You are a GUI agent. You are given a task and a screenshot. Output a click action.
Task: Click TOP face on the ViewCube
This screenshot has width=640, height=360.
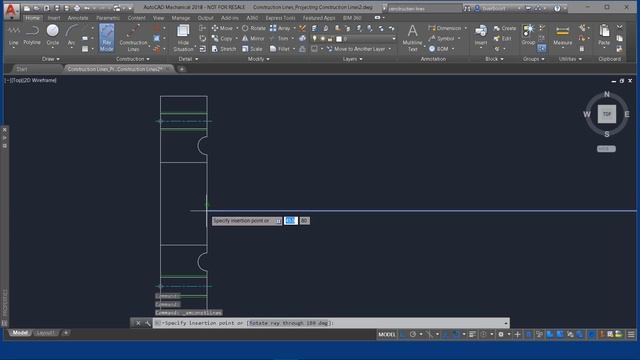607,114
